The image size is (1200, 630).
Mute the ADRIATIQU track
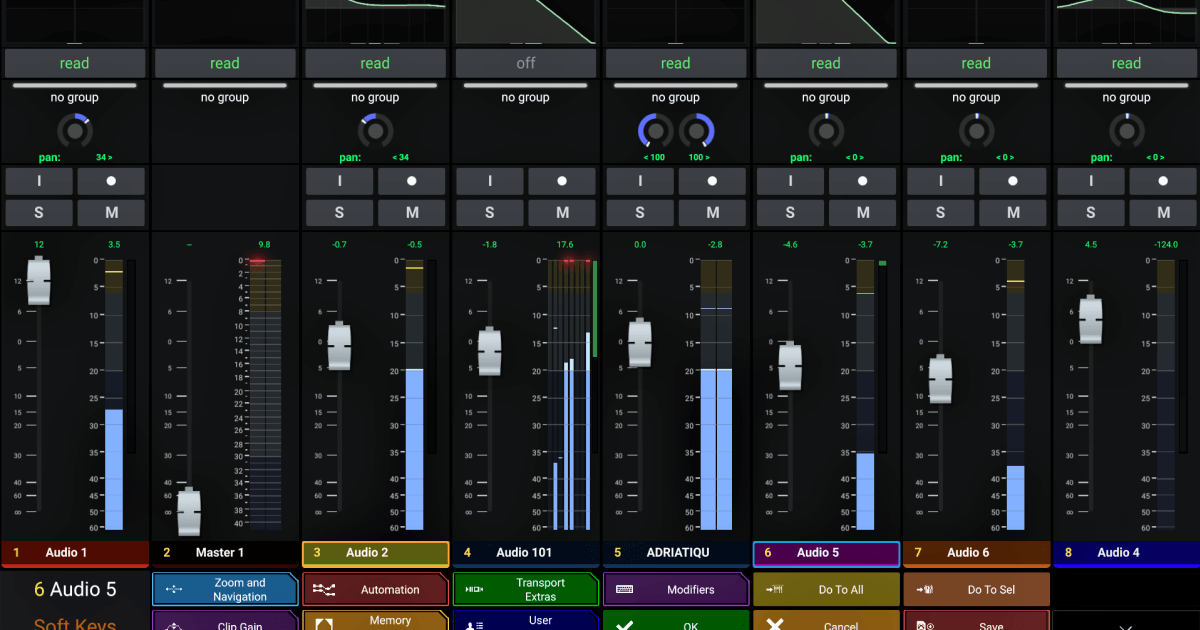[712, 212]
